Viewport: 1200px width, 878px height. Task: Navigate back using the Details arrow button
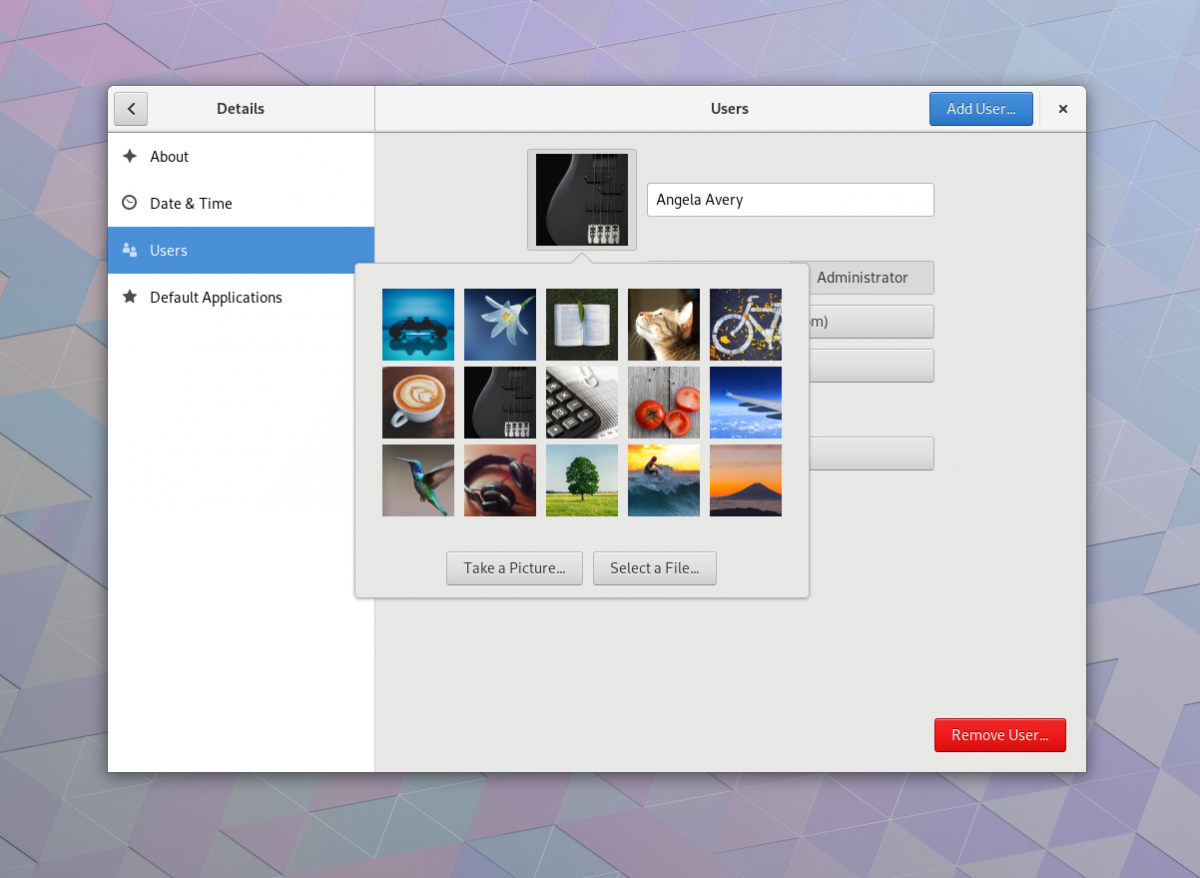[x=130, y=108]
